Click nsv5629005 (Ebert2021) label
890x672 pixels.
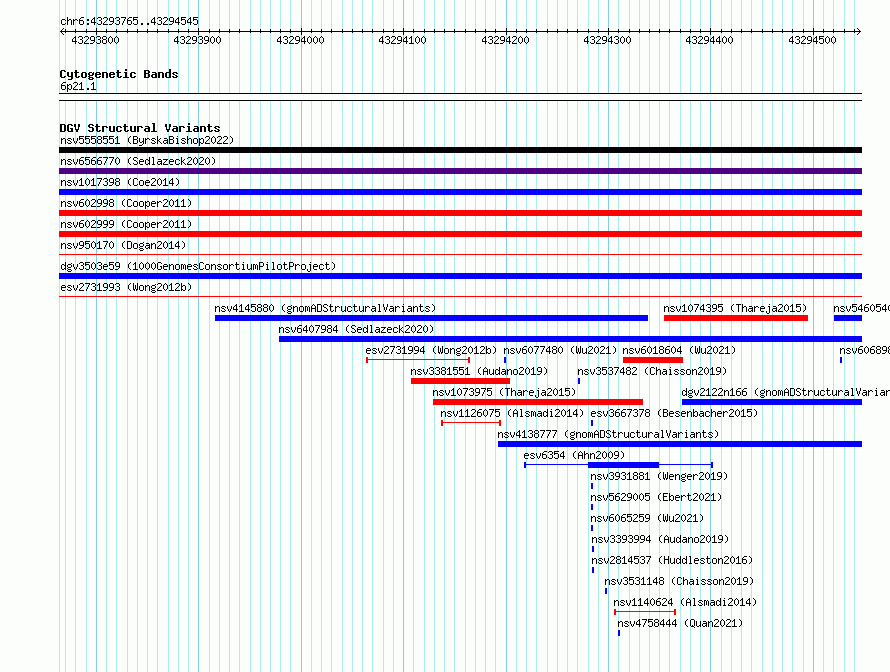[656, 497]
